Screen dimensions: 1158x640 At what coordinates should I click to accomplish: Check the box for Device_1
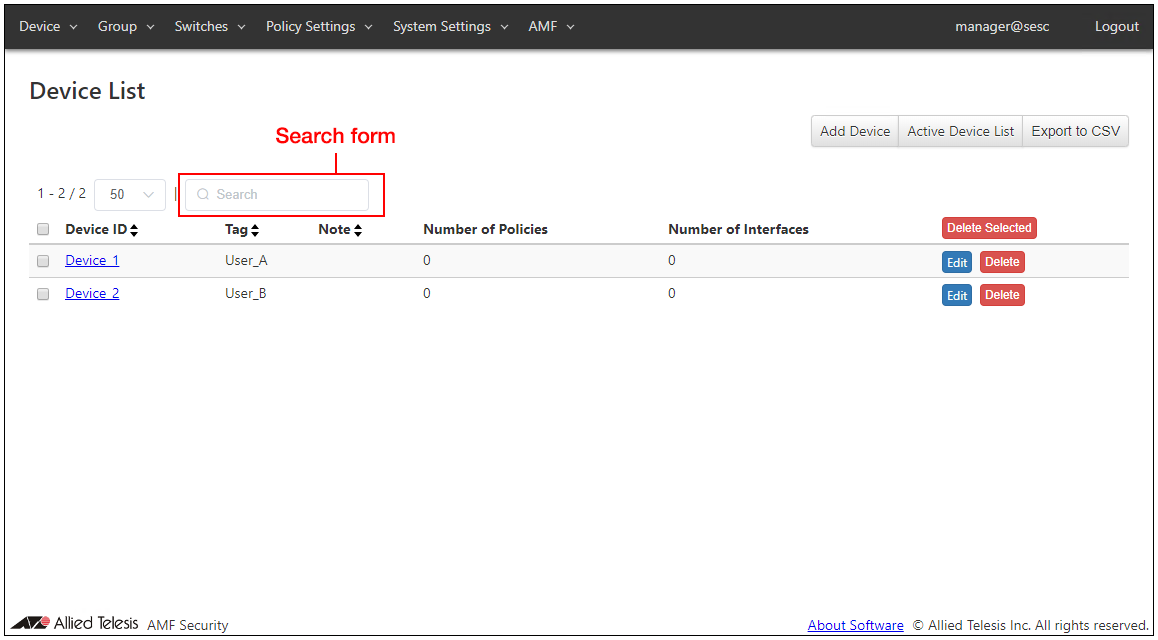point(43,261)
